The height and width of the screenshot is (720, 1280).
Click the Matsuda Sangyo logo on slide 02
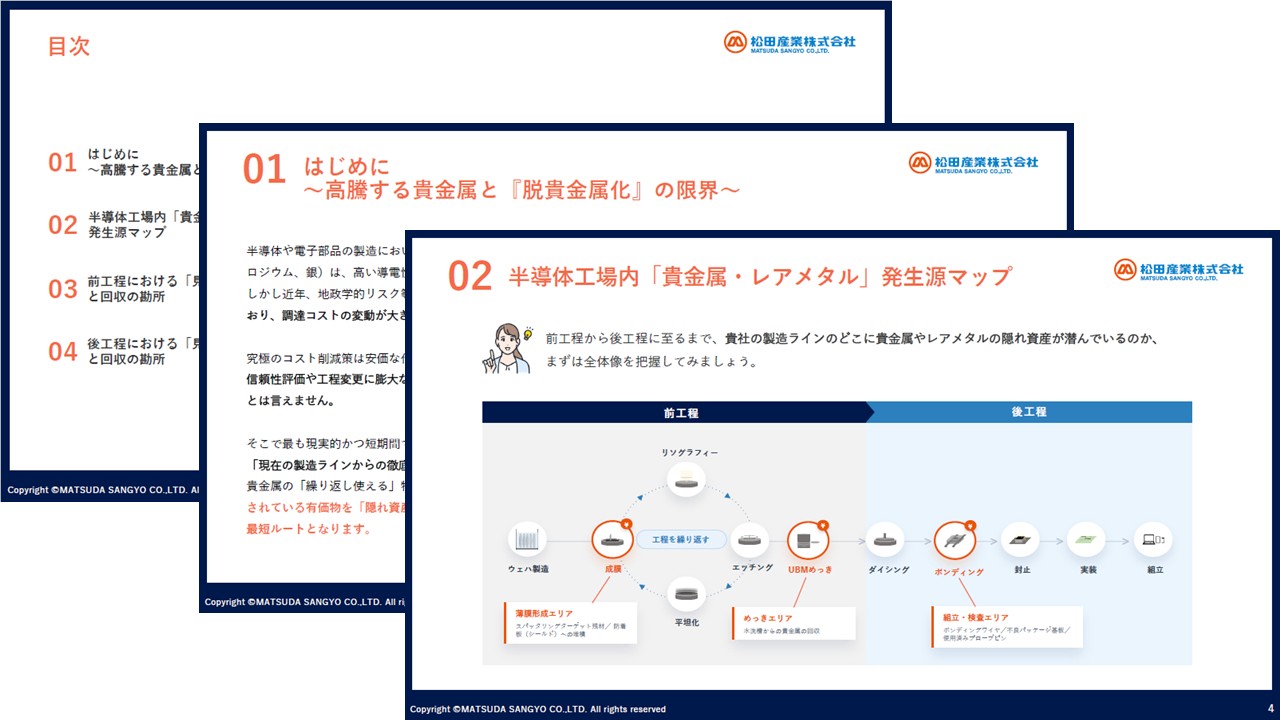pyautogui.click(x=1179, y=270)
